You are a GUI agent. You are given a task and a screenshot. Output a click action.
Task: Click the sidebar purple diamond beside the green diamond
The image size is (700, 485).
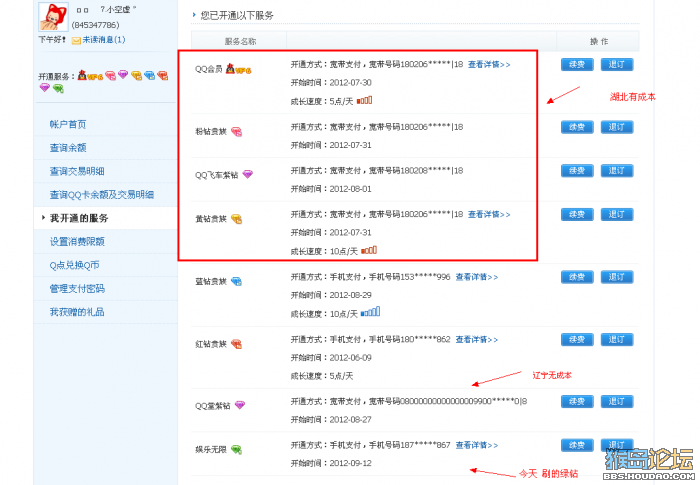(44, 88)
